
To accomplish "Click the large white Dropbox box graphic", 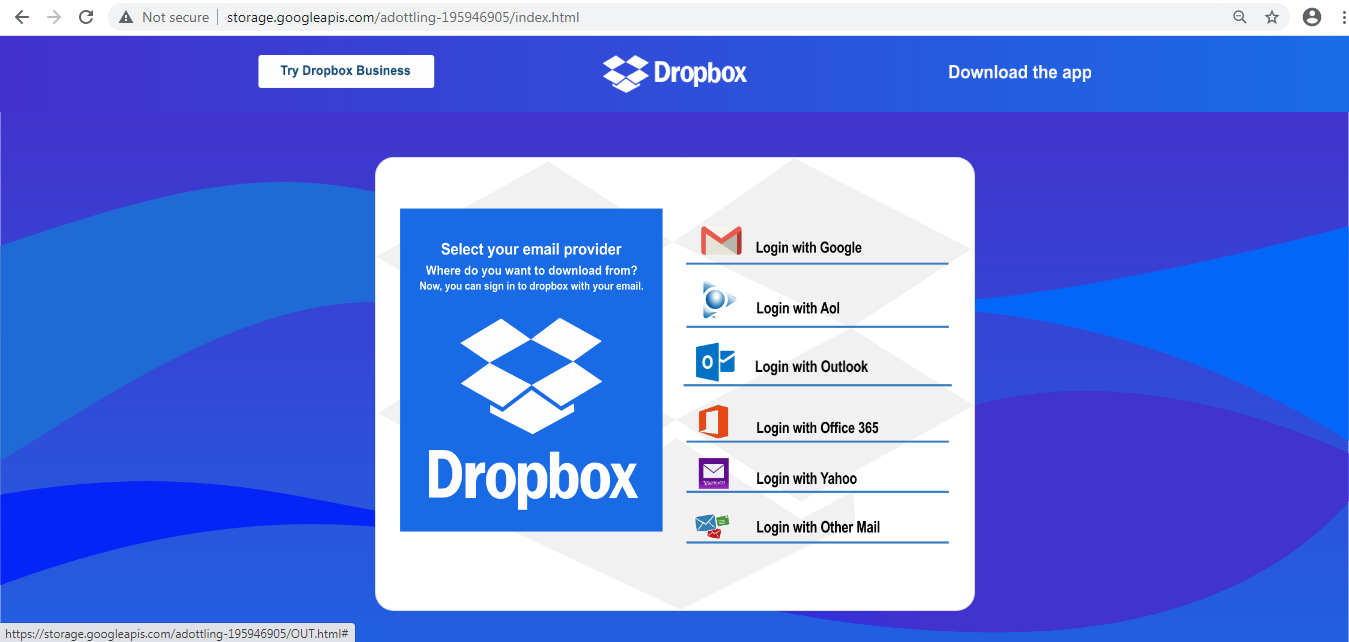I will point(531,375).
